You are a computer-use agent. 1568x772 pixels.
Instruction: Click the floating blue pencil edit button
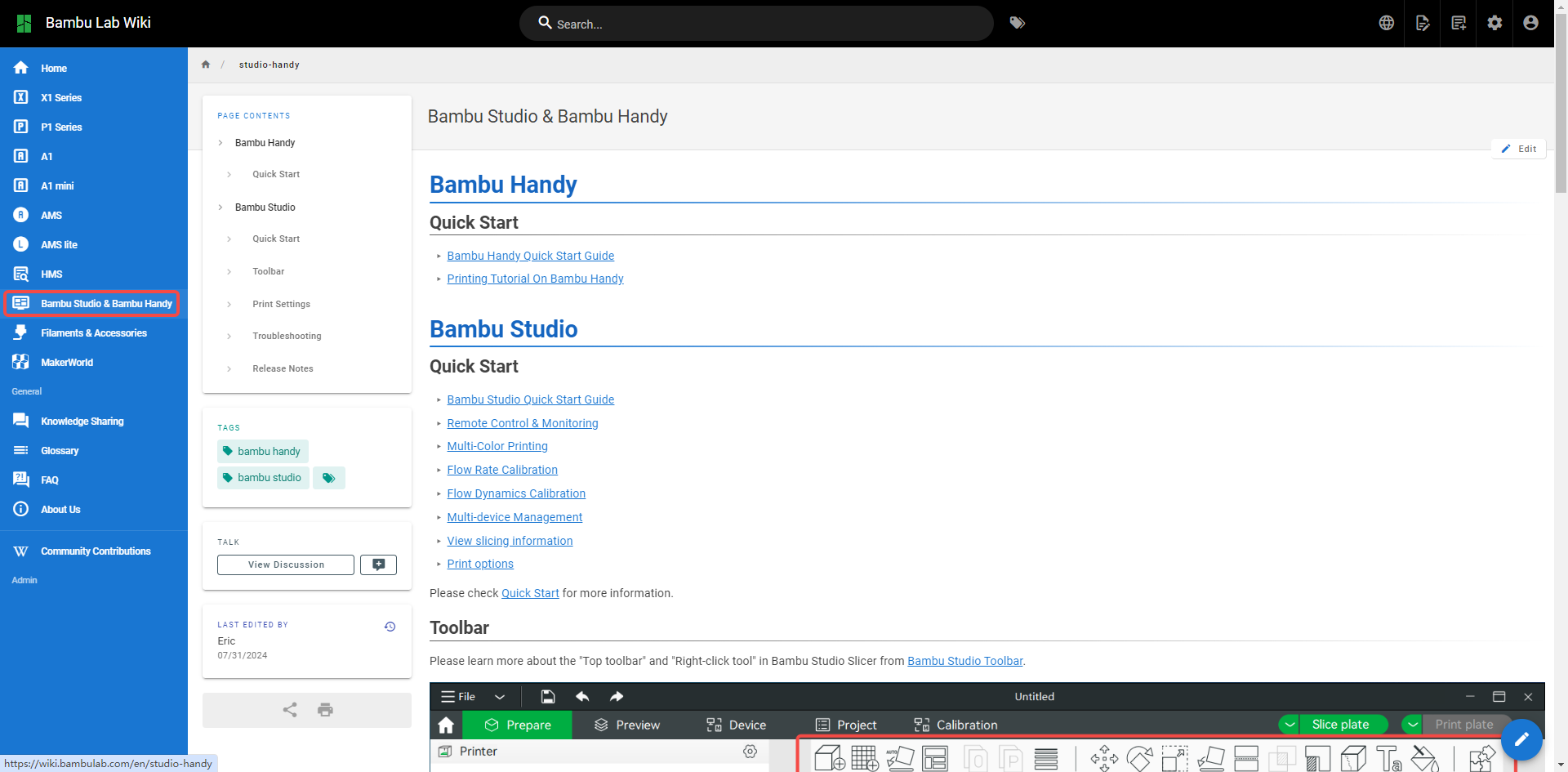coord(1521,739)
